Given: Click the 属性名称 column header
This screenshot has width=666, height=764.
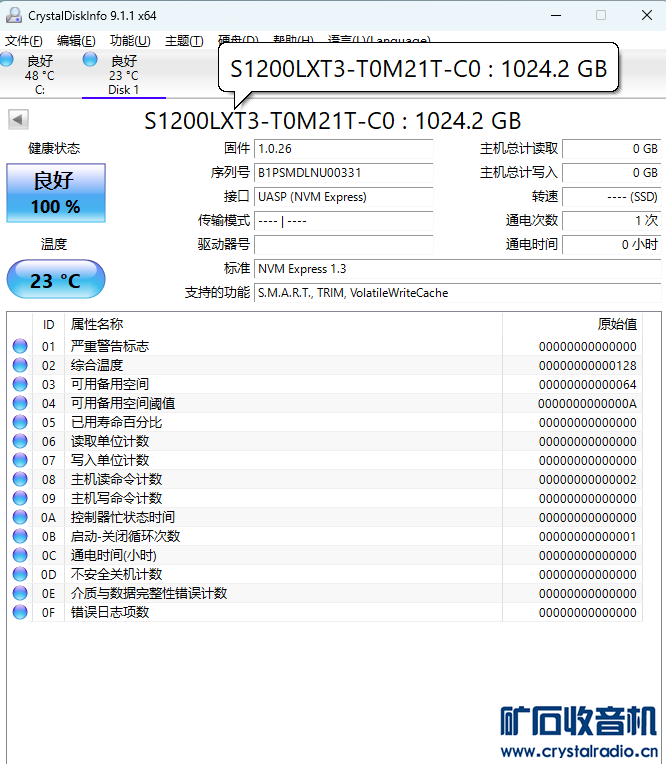Looking at the screenshot, I should 283,325.
